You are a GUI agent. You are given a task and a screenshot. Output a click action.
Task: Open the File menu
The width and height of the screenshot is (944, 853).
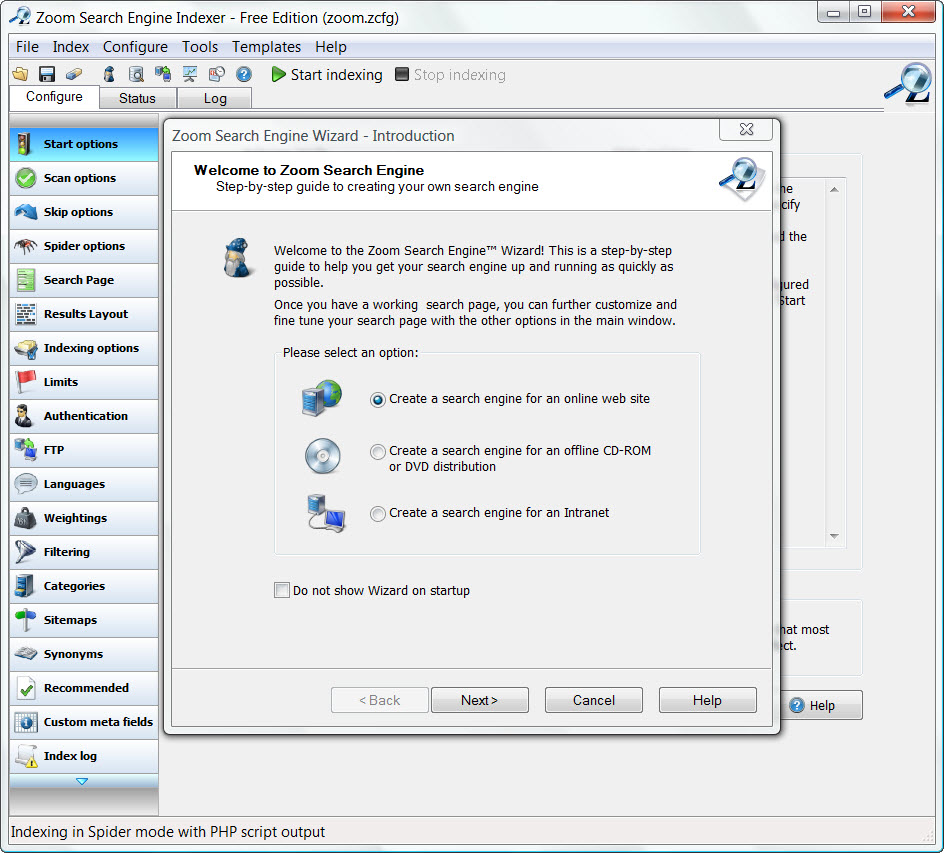point(27,47)
